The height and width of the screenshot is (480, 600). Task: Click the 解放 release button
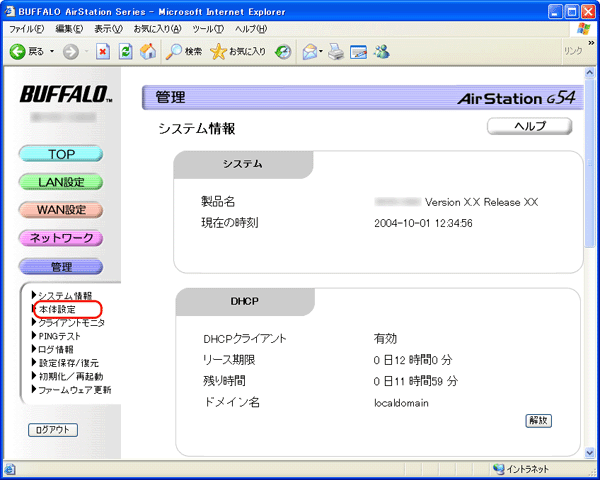(x=538, y=421)
